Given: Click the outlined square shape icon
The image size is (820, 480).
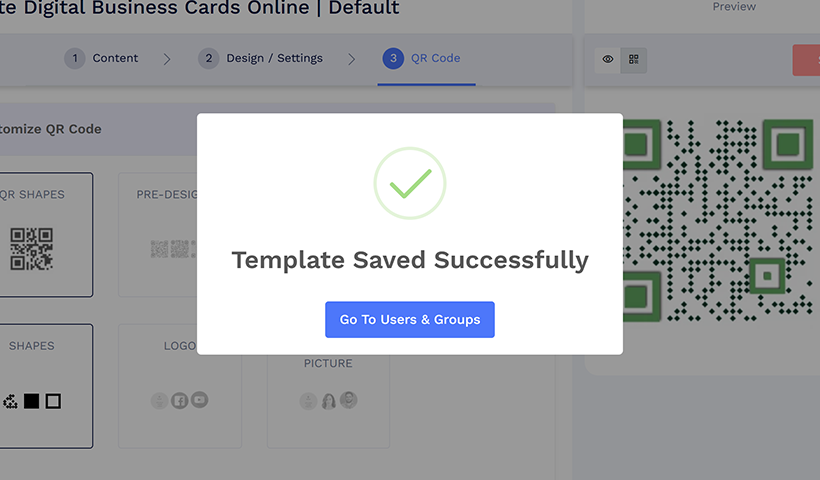Looking at the screenshot, I should [x=53, y=401].
